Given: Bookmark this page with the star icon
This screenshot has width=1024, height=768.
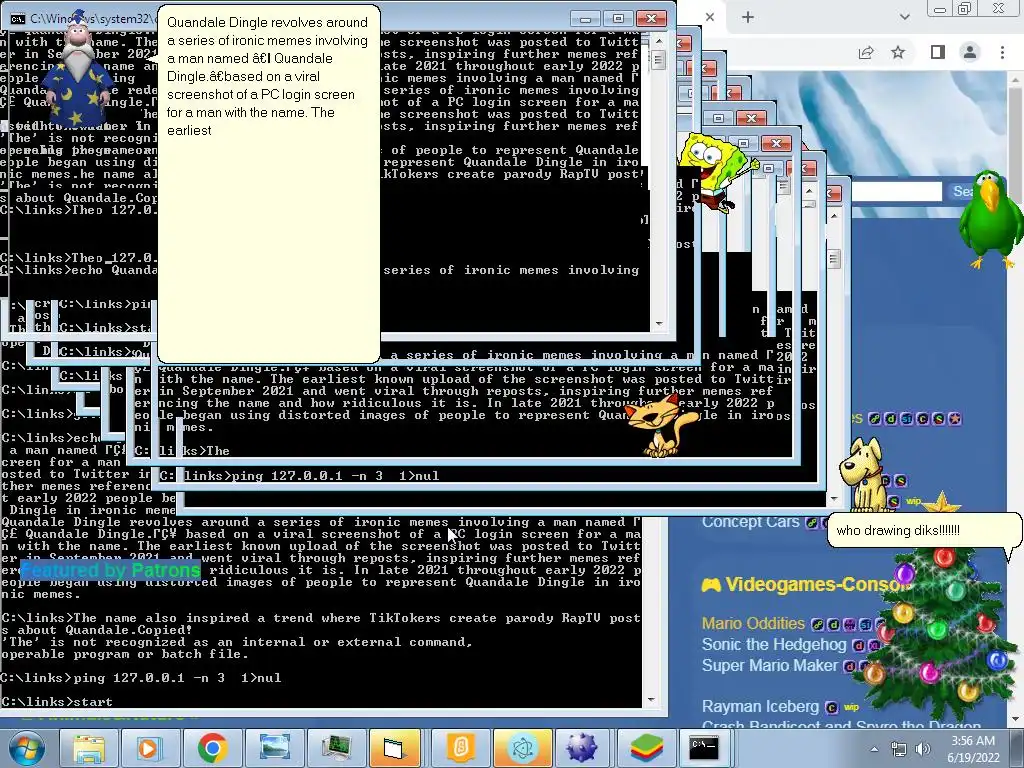Looking at the screenshot, I should pyautogui.click(x=899, y=52).
